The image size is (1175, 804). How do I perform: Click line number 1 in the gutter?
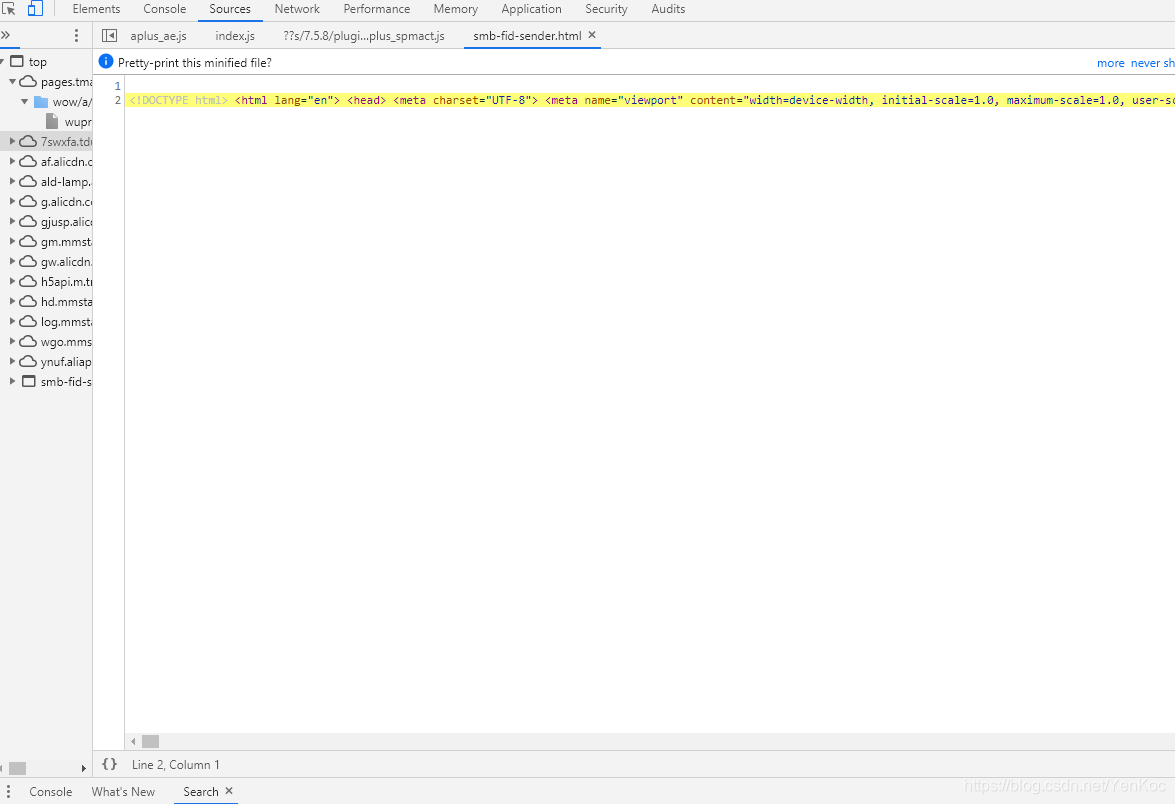118,86
